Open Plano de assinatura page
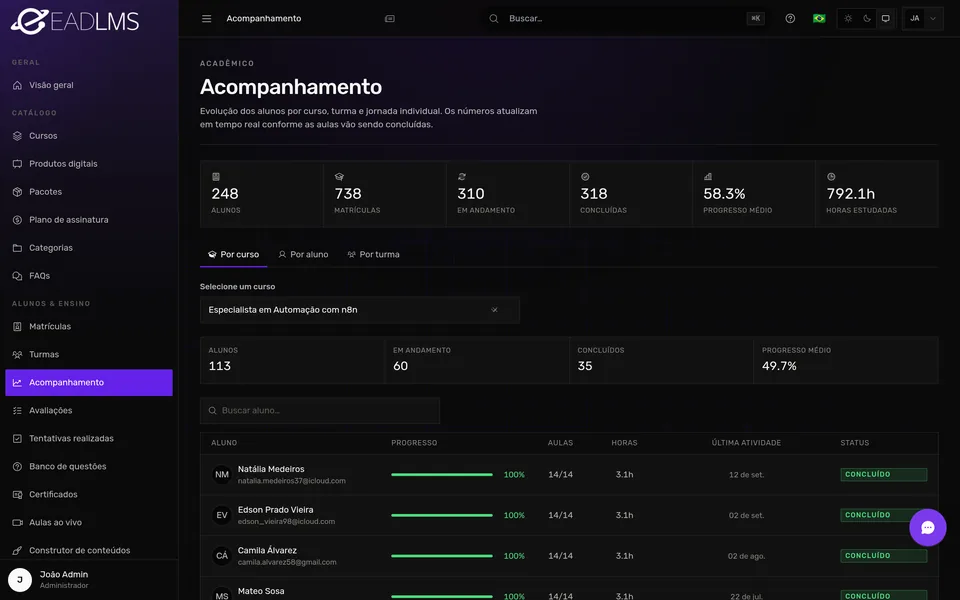This screenshot has height=600, width=960. click(x=89, y=220)
